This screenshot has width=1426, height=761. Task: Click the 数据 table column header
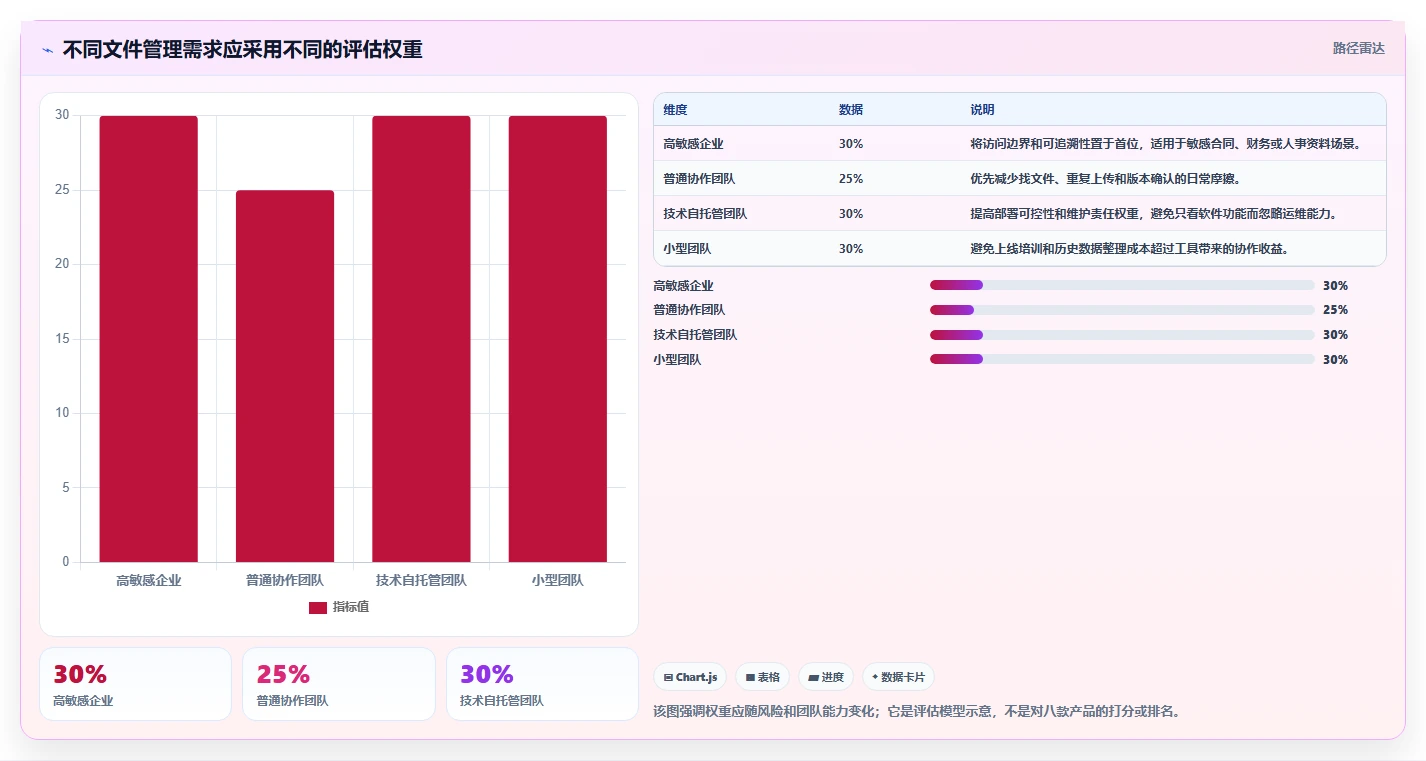(x=851, y=110)
